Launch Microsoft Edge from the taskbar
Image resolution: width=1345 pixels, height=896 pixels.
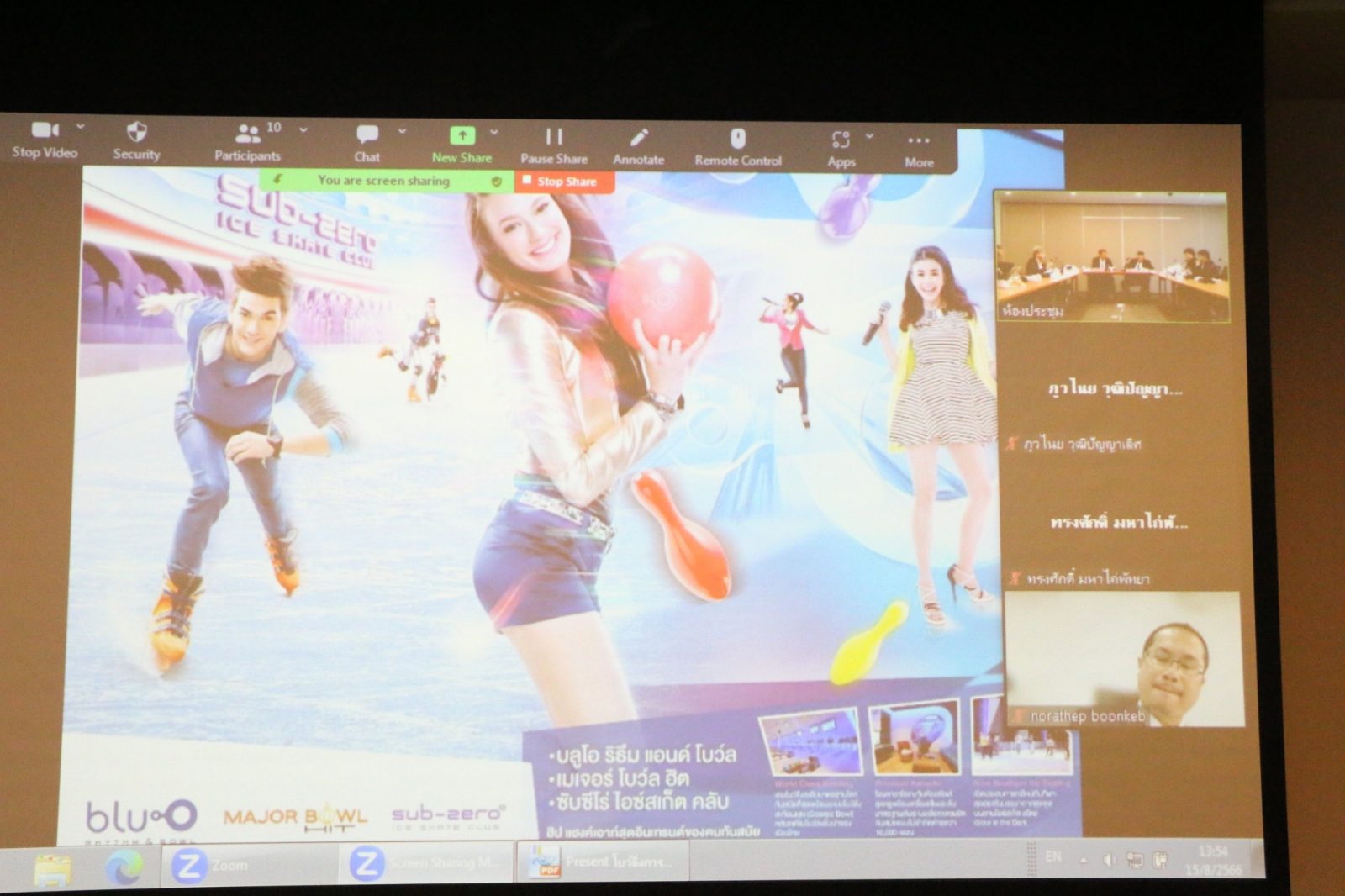click(x=124, y=867)
